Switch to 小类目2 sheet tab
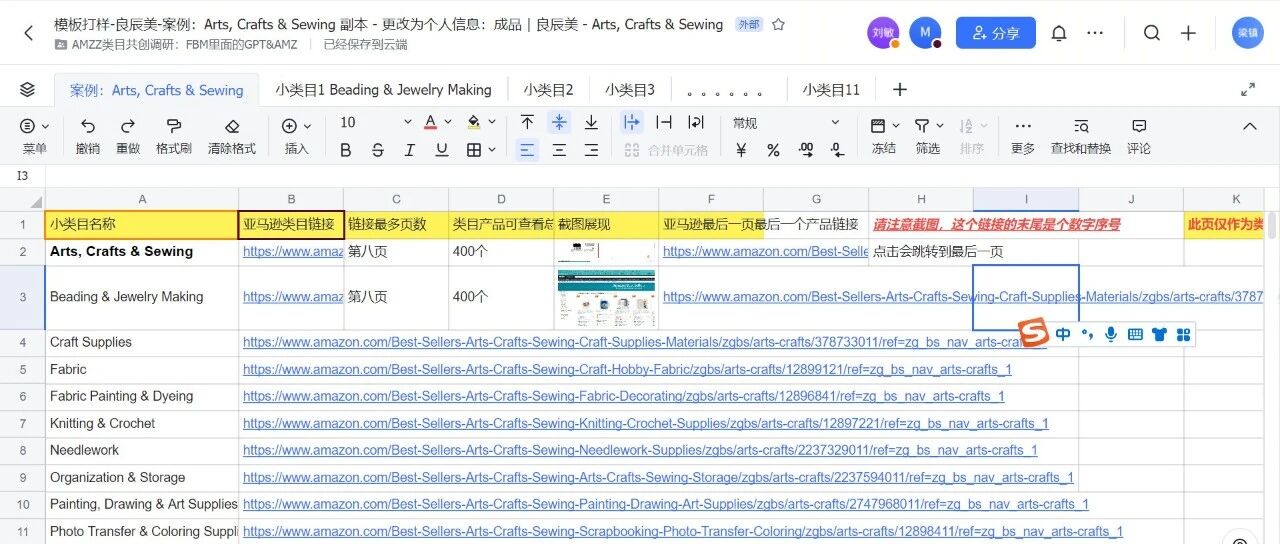1280x544 pixels. point(548,90)
